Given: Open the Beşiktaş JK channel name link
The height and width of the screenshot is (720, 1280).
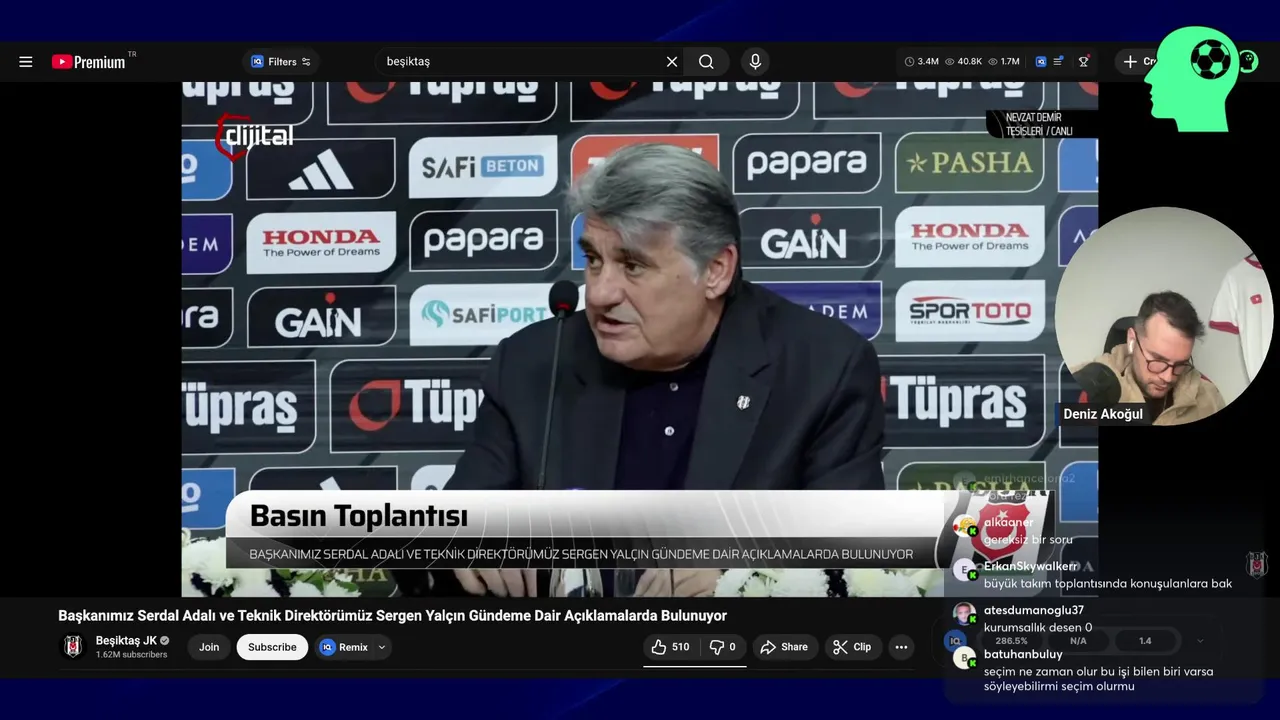Looking at the screenshot, I should tap(126, 641).
